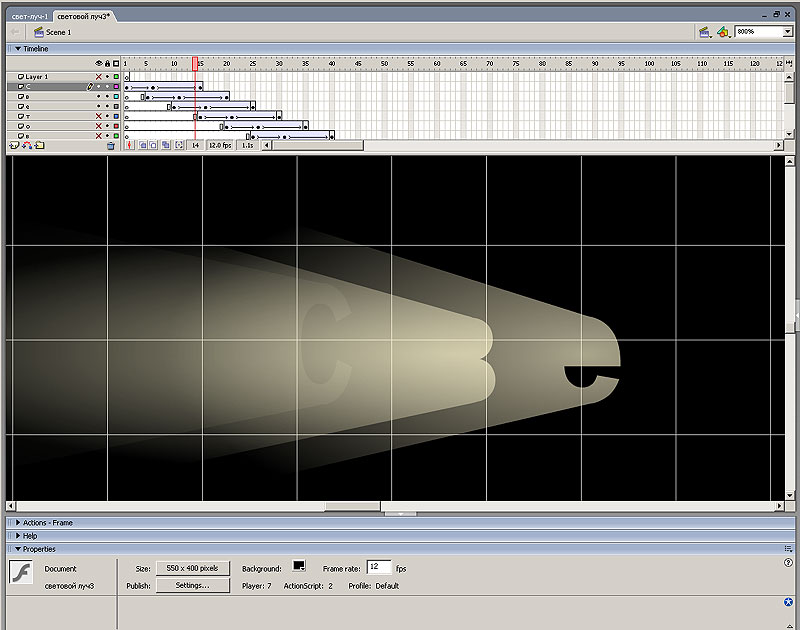Switch to the свет-луч-1 document tab

28,17
